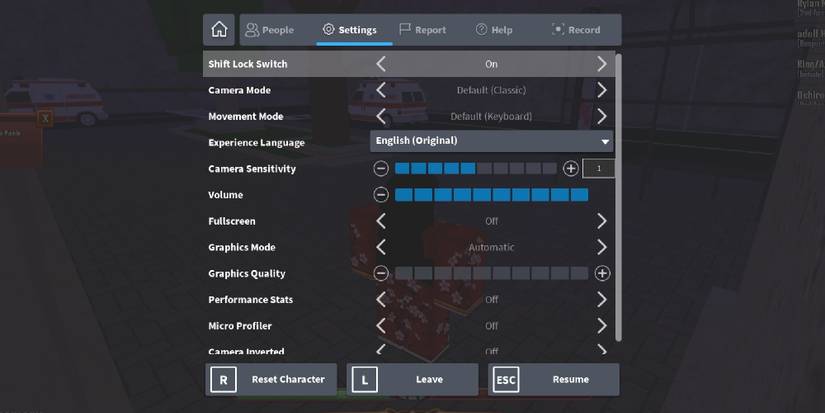Enable Performance Stats with right arrow
Viewport: 825px width, 413px height.
click(x=601, y=299)
